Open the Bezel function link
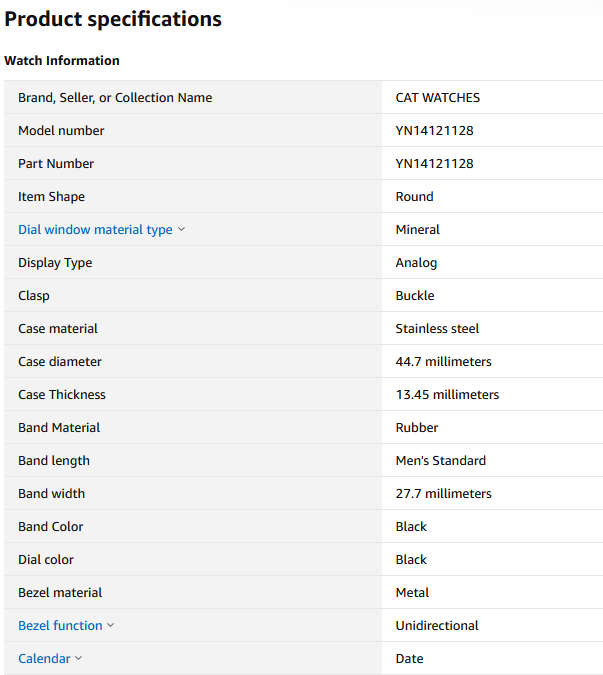This screenshot has width=603, height=675. pos(60,625)
